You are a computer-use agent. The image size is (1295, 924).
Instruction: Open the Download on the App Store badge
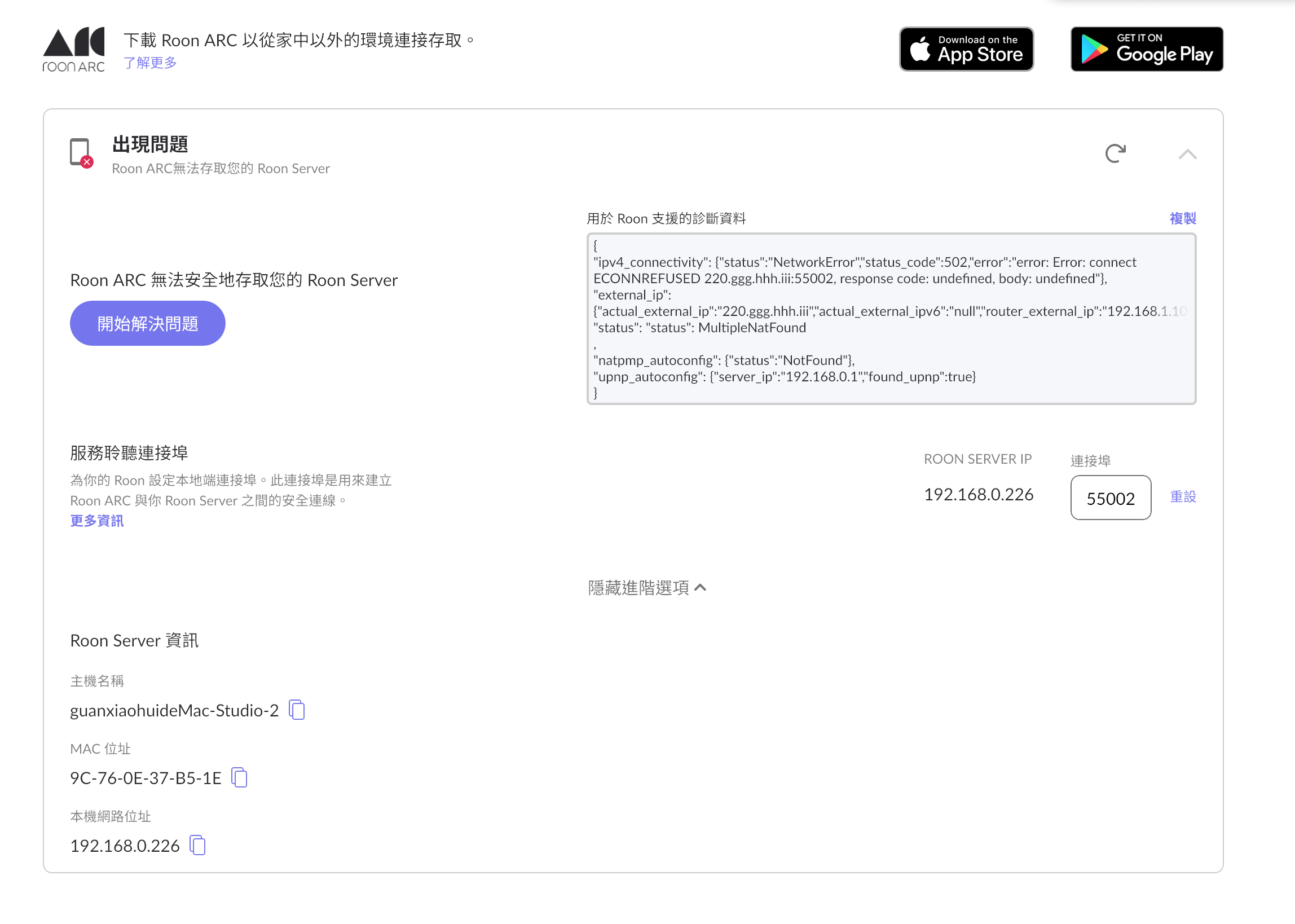966,49
